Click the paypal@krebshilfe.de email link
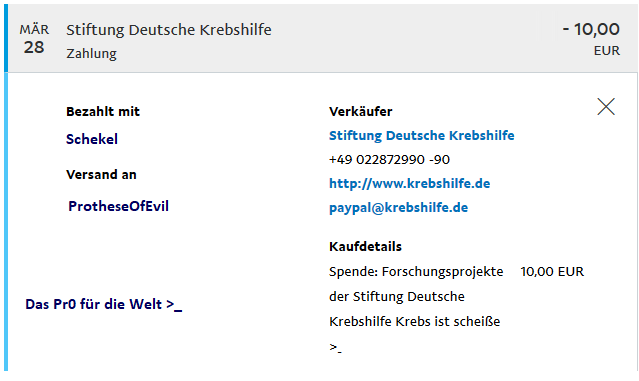Viewport: 639px width, 381px height. 398,207
